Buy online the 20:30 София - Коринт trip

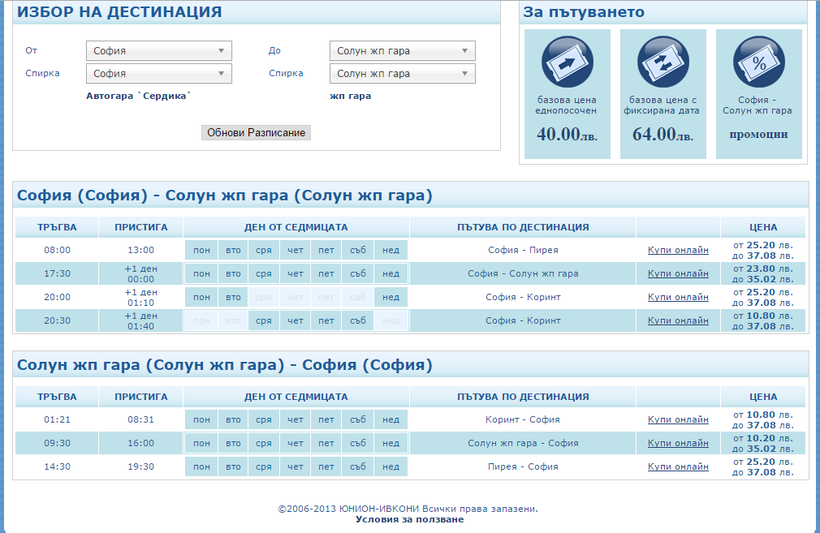[x=678, y=321]
